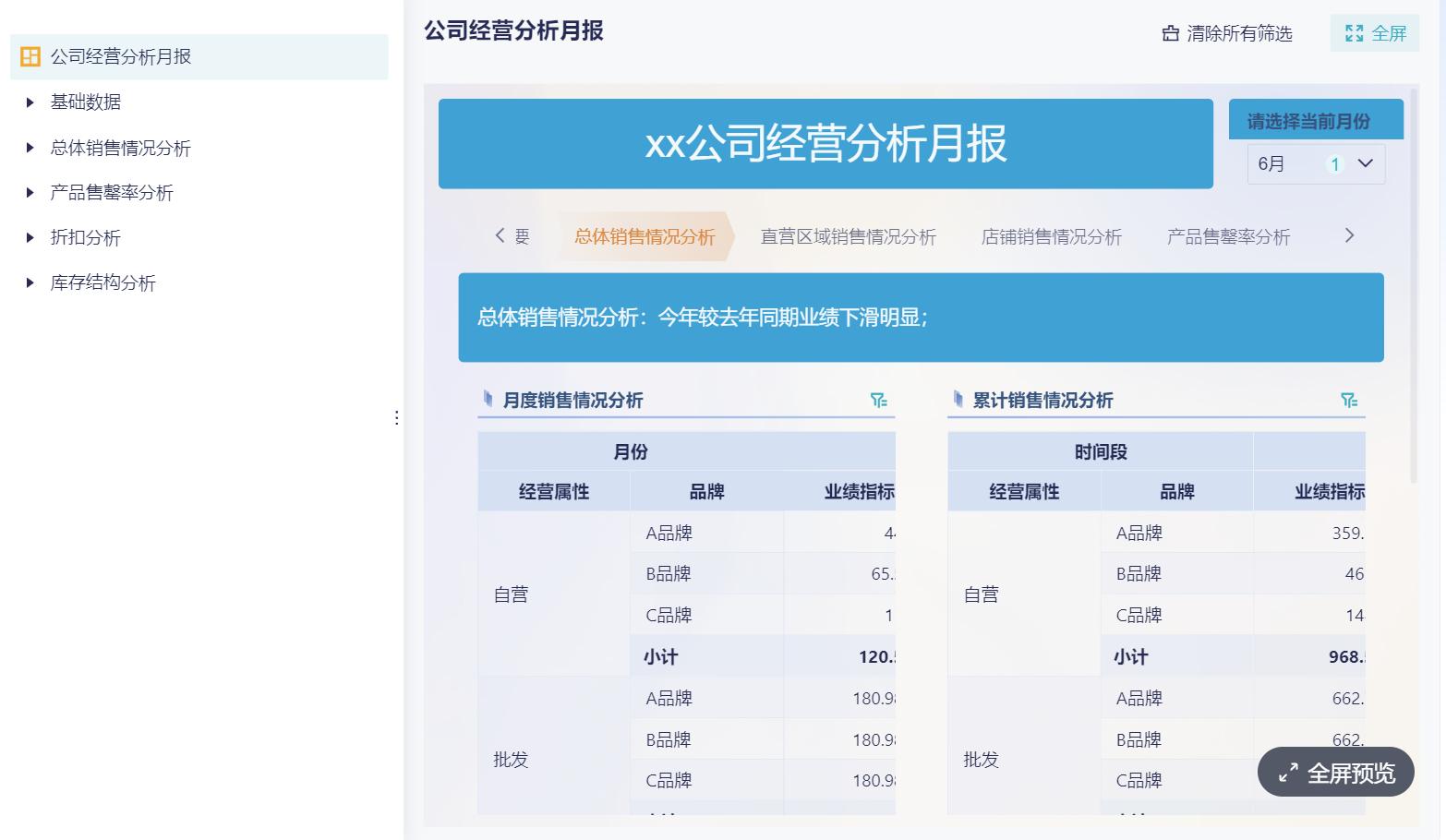The image size is (1446, 840).
Task: Expand the 产品售罄率分析 sidebar node
Action: pos(30,193)
